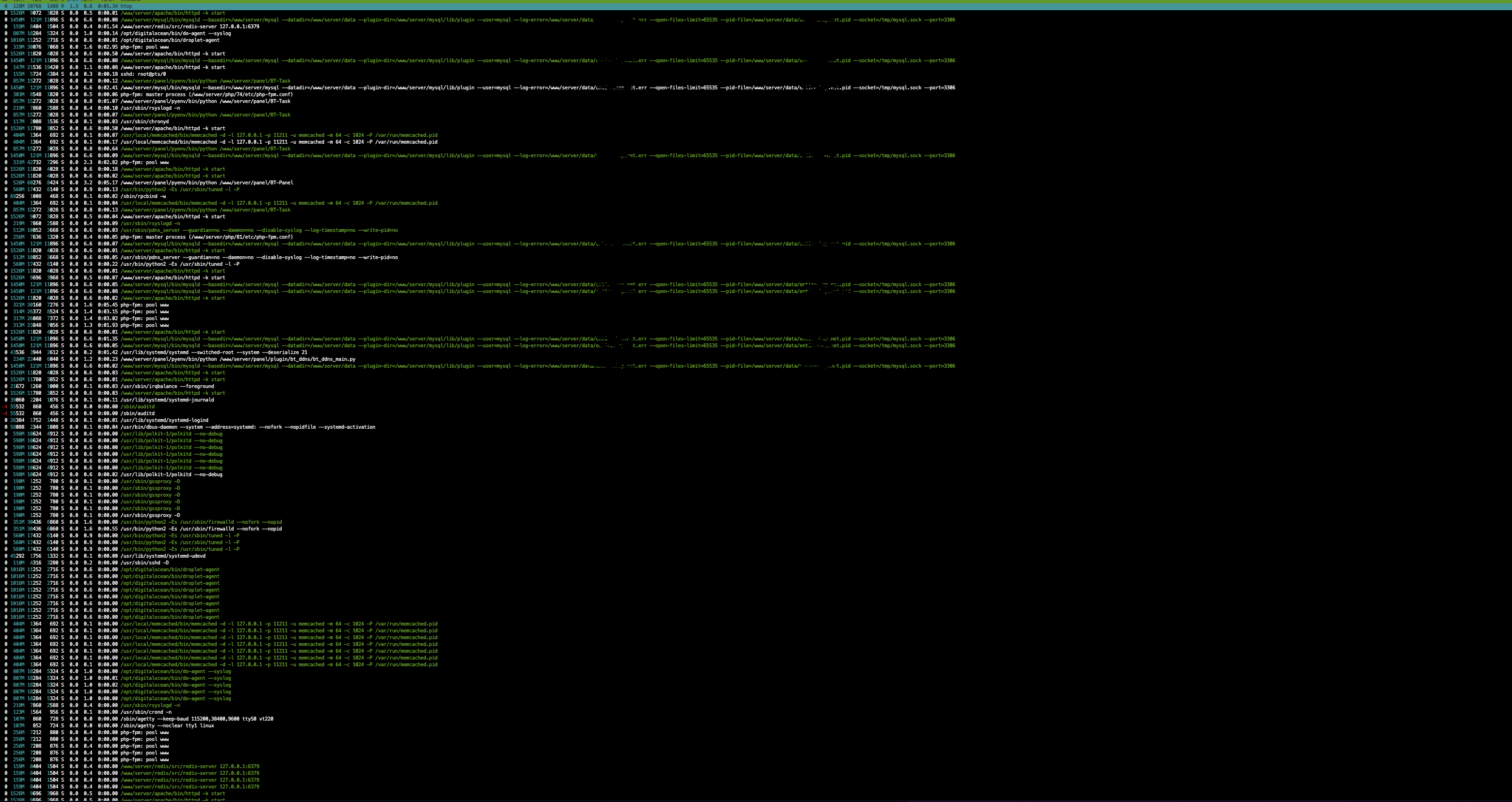Click the agetty ttyS0 vt220 process

tap(196, 719)
